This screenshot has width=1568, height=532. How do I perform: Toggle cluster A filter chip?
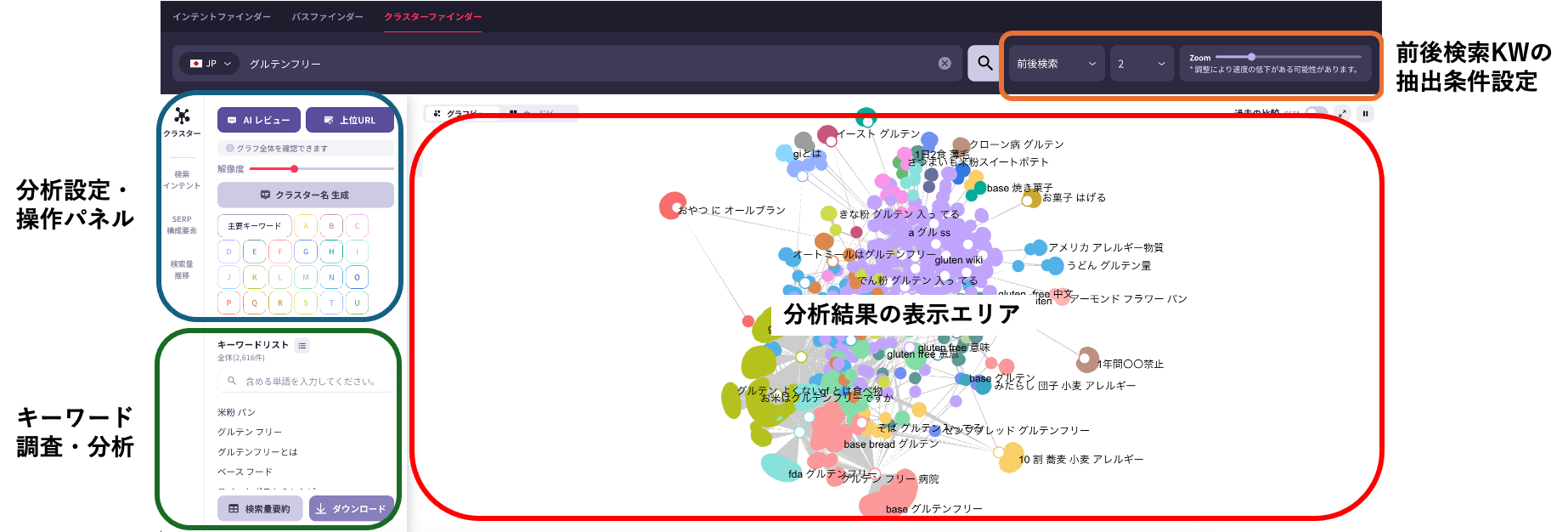click(x=306, y=226)
